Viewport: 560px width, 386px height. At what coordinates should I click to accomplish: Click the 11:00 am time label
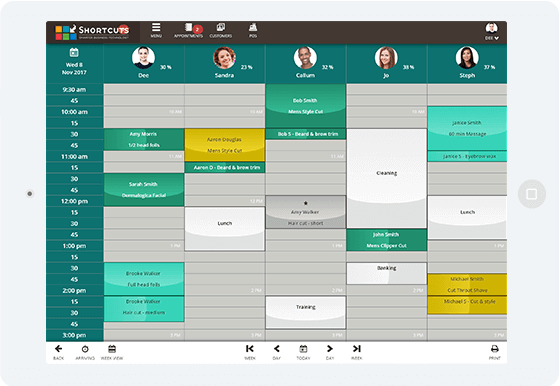pyautogui.click(x=74, y=156)
